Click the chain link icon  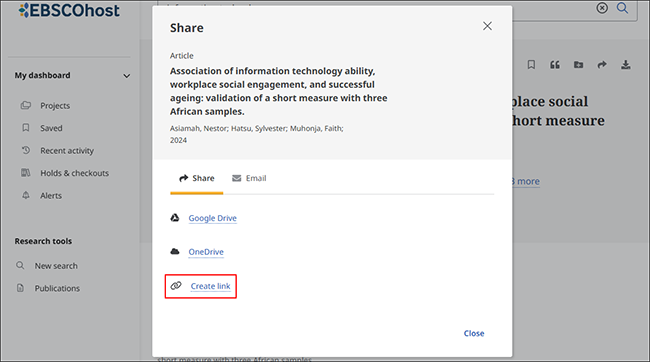point(176,286)
